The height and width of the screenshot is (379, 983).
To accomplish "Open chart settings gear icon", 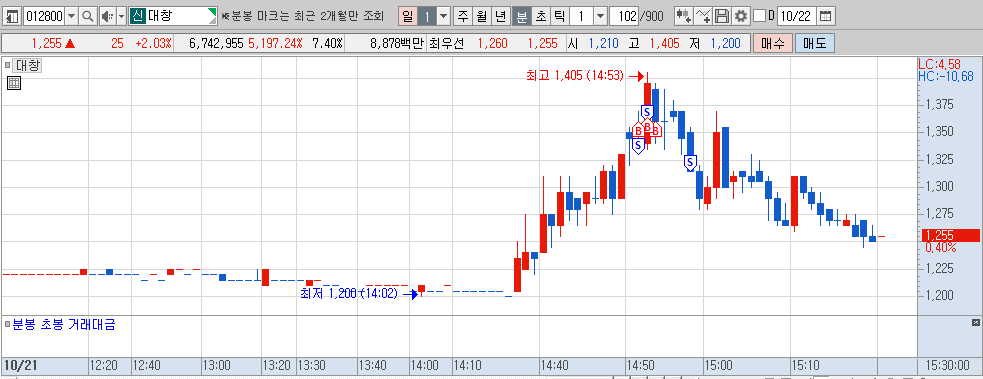I will 741,16.
